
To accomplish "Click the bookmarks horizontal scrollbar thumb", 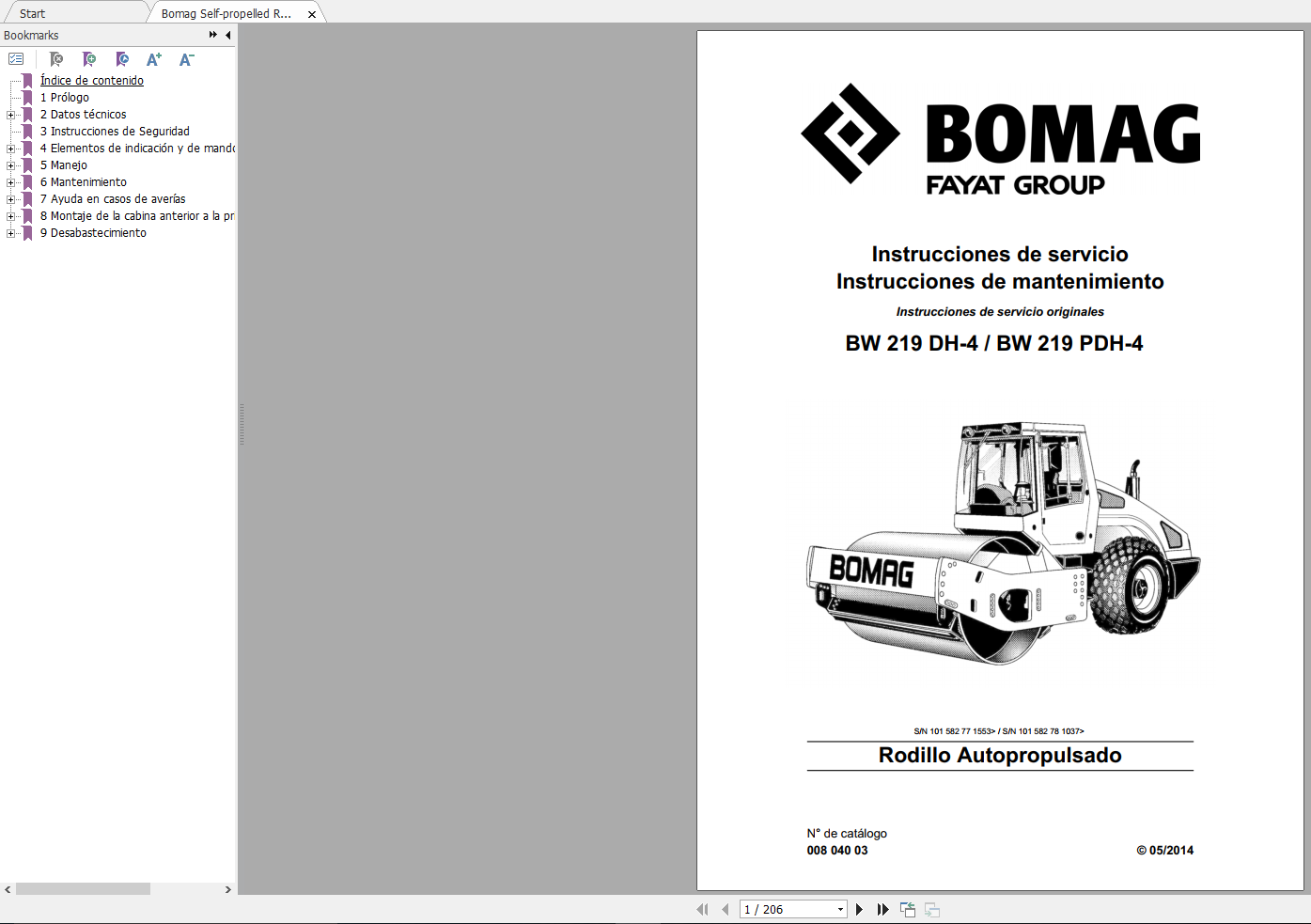I will pos(83,889).
